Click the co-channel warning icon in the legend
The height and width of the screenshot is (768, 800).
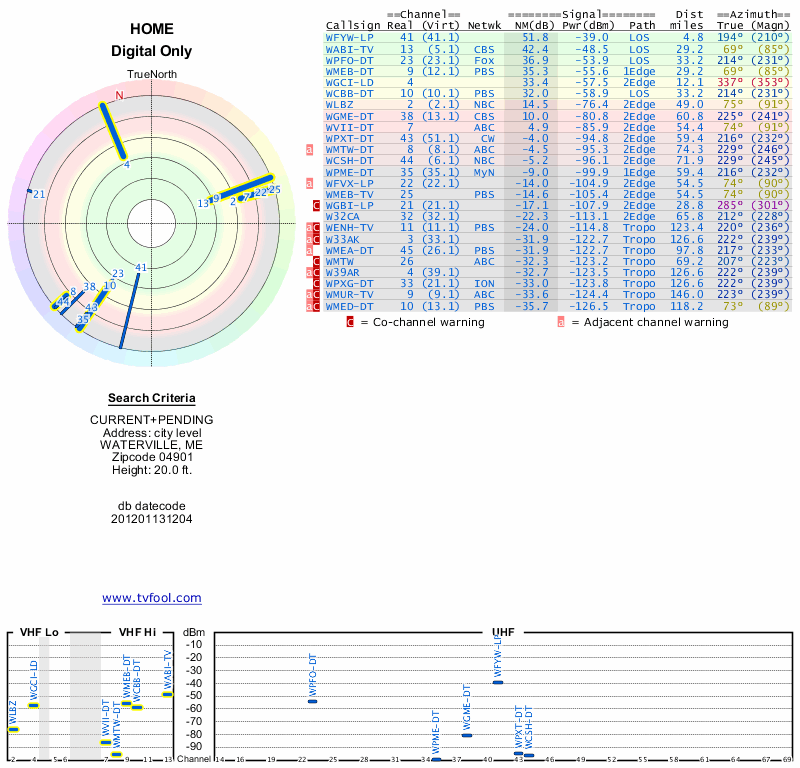click(x=350, y=323)
